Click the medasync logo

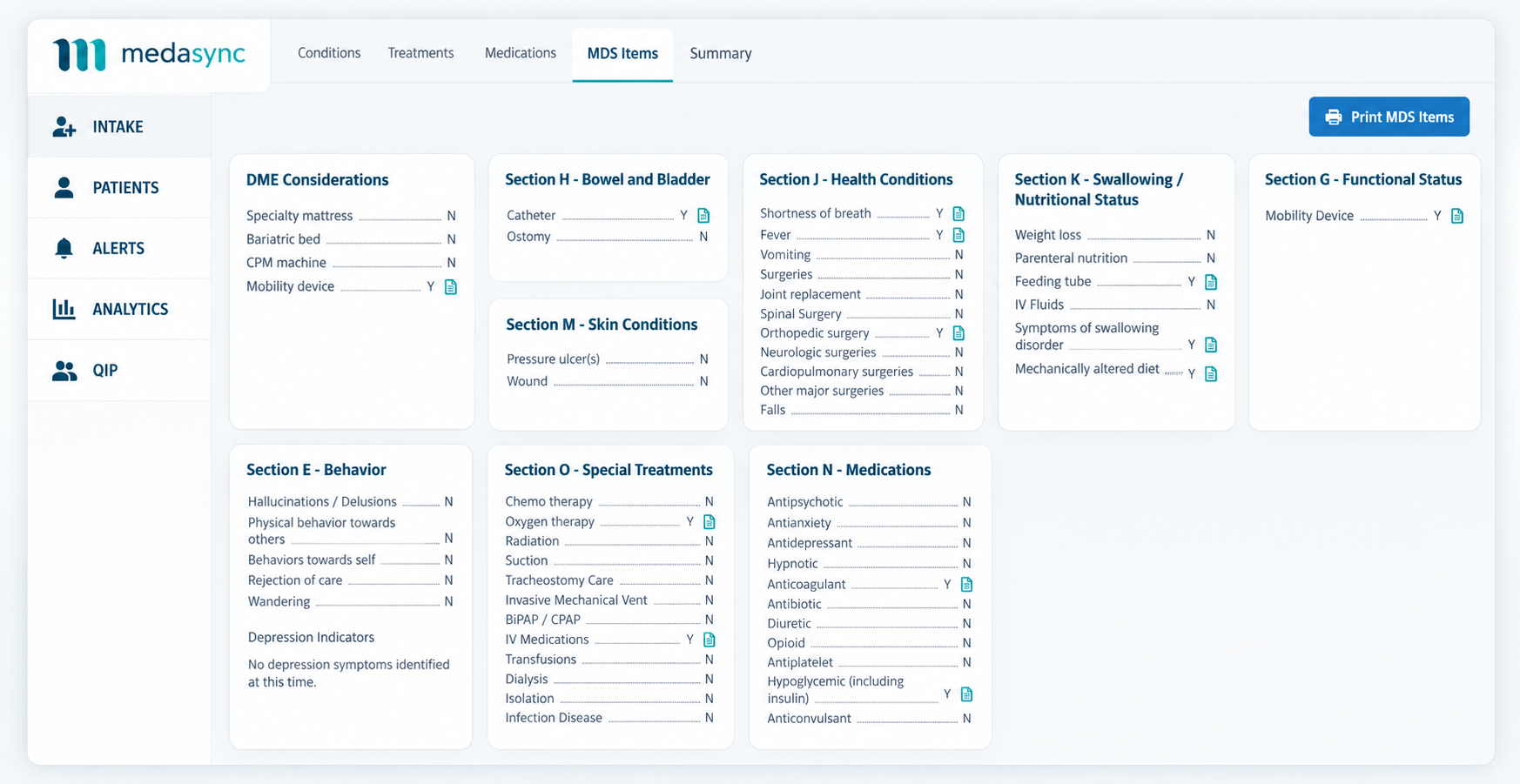click(x=149, y=54)
